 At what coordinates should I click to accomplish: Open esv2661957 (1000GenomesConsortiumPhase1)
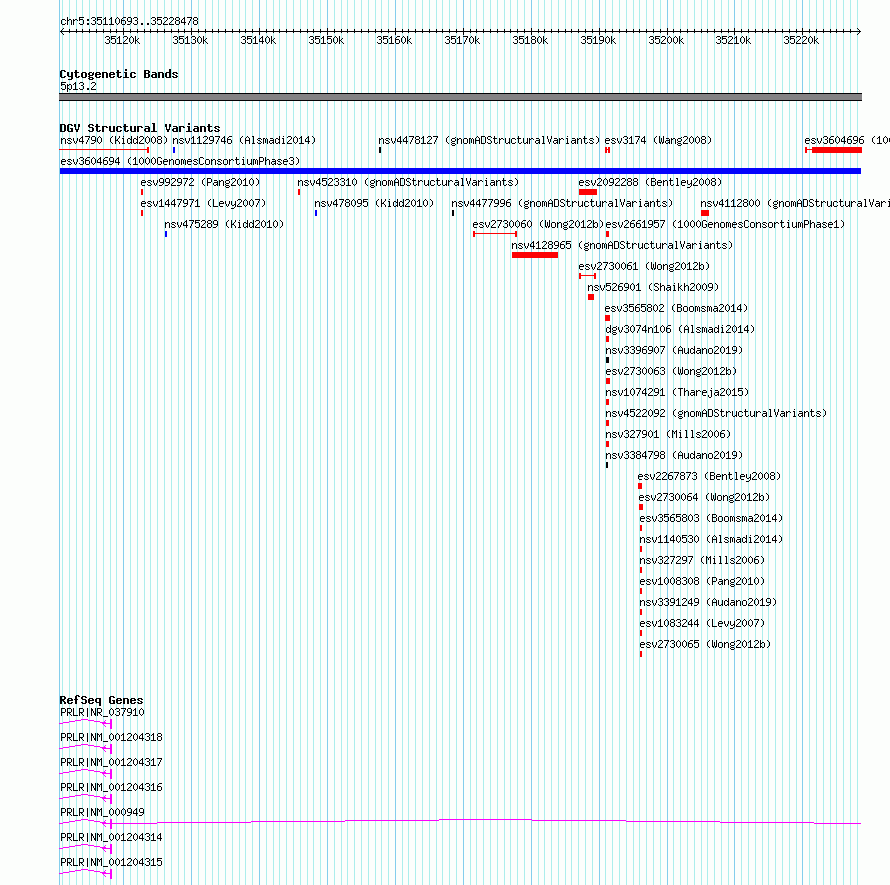(725, 224)
